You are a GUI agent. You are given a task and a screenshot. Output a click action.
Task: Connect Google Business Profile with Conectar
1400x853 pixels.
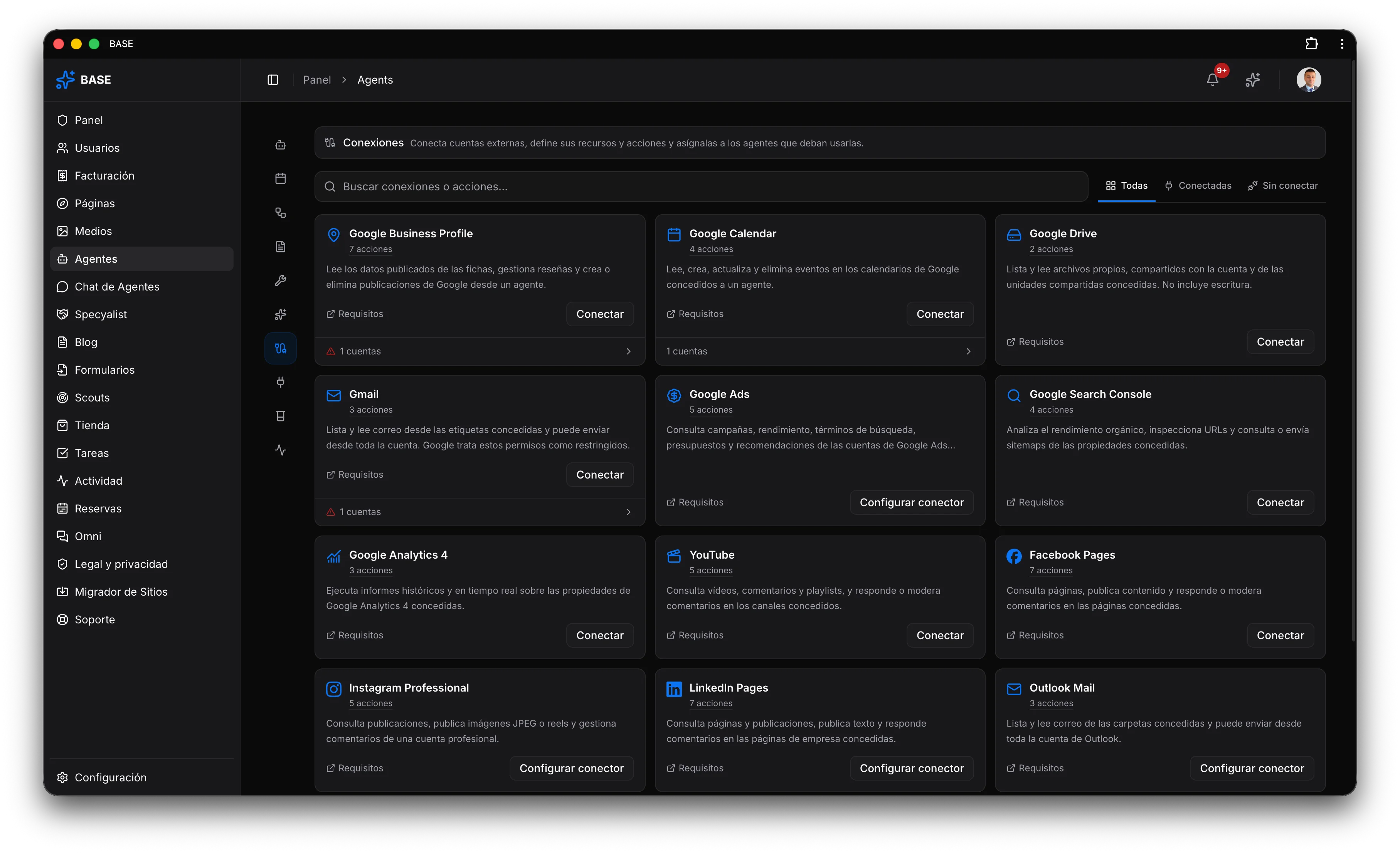click(599, 314)
